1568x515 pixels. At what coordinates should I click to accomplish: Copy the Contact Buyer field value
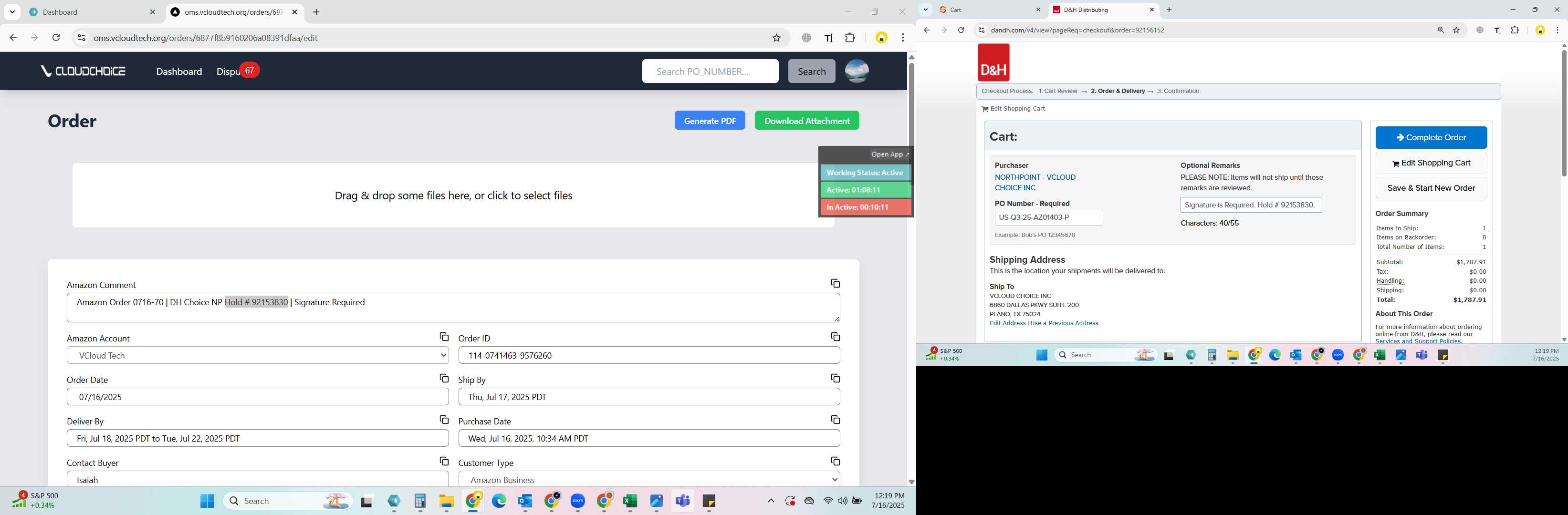(x=444, y=462)
